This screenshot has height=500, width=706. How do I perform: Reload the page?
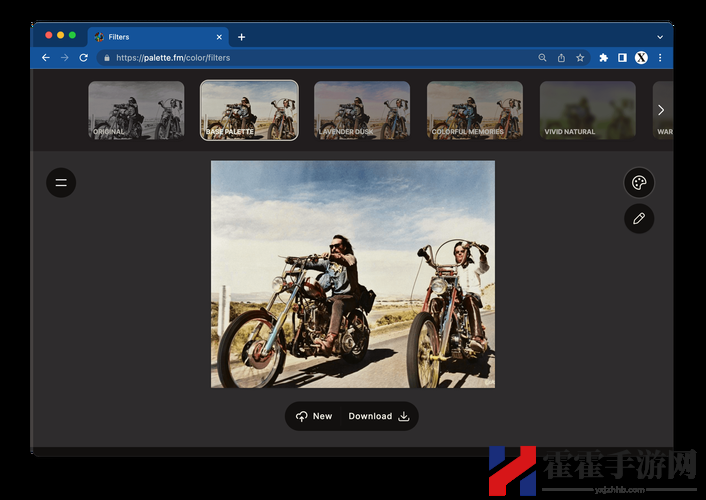[x=84, y=58]
